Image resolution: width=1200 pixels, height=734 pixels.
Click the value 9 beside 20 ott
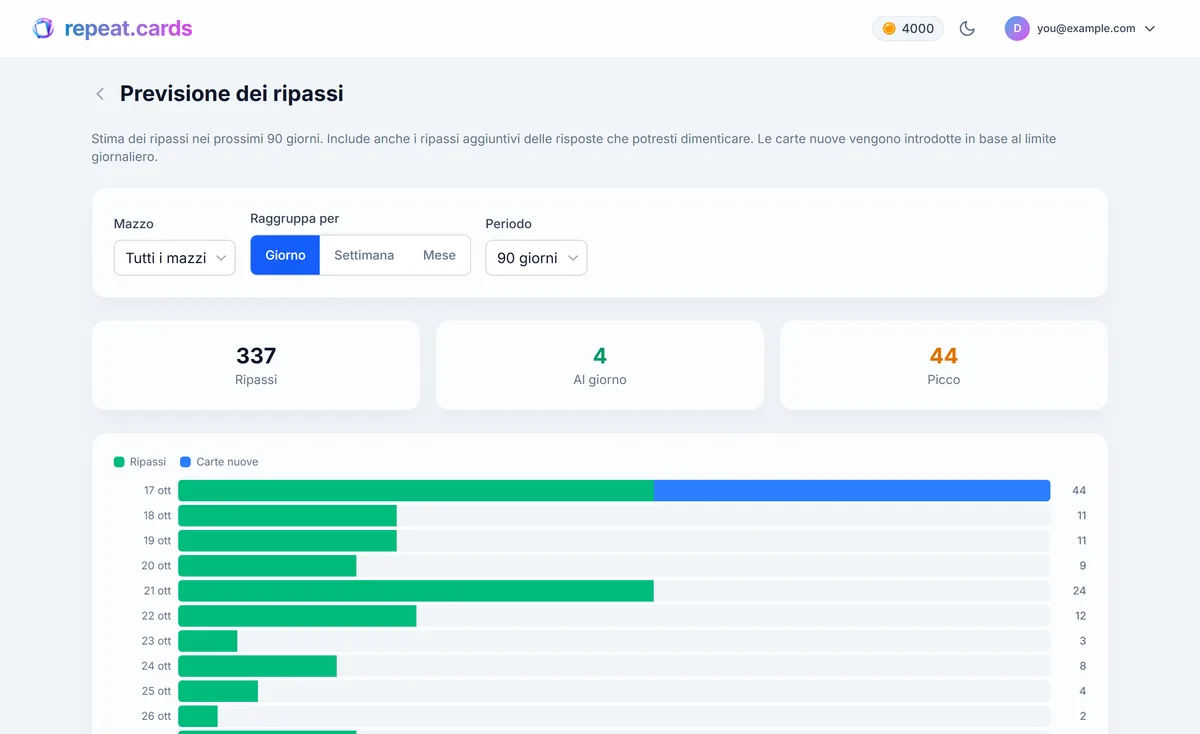coord(1083,566)
